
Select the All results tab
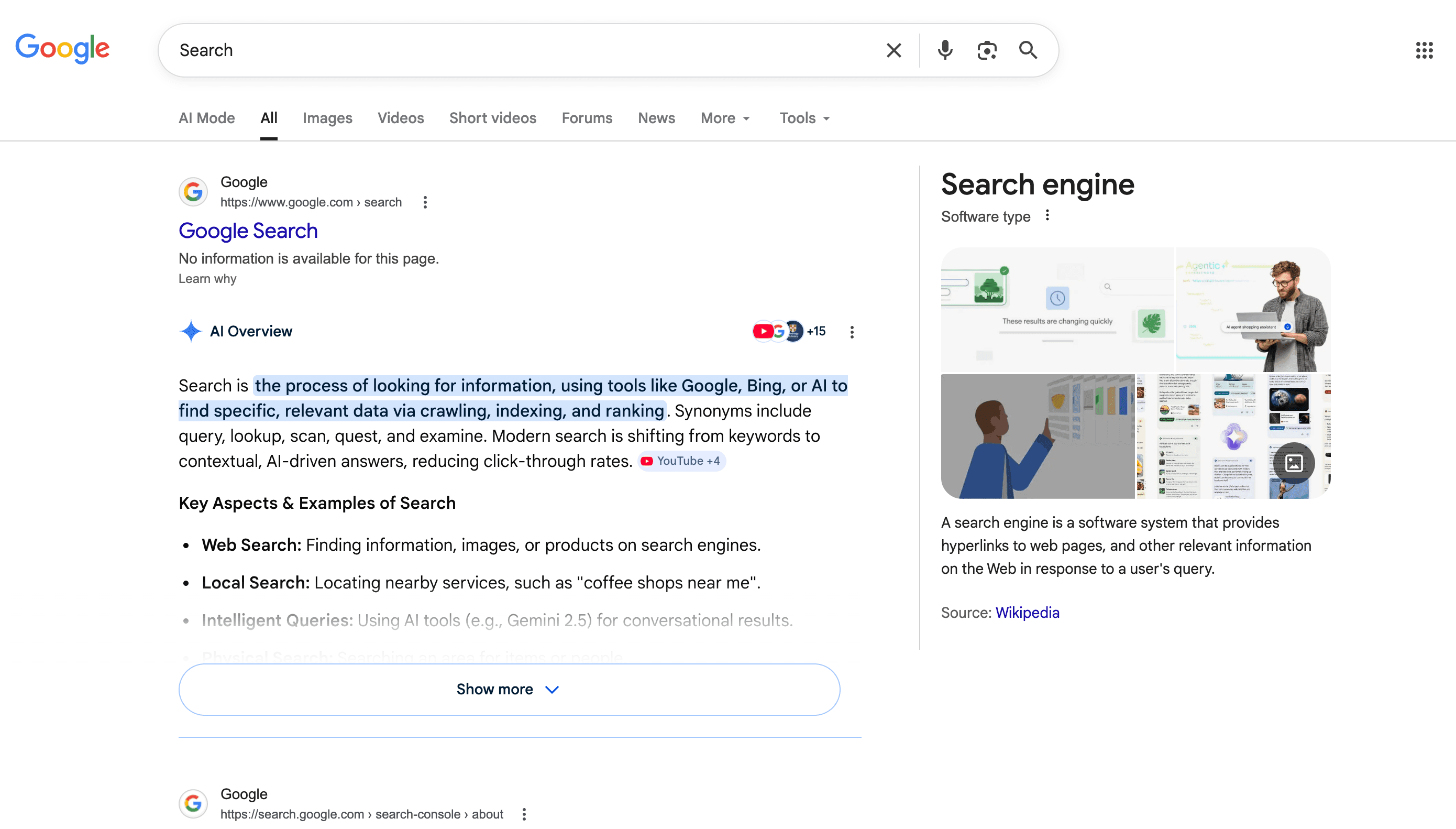pos(269,118)
